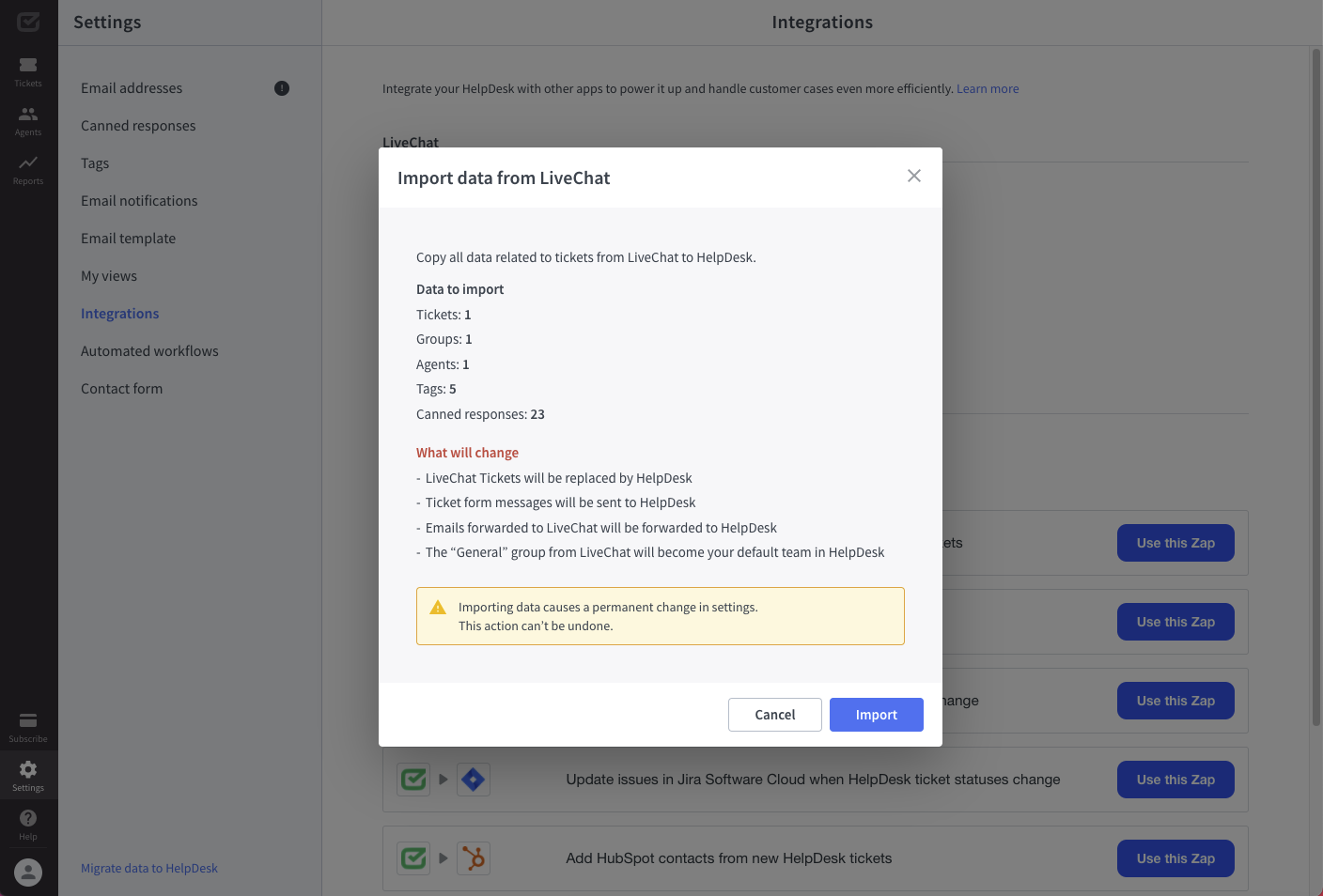Click 'Tags: 5' in import data

pyautogui.click(x=436, y=389)
